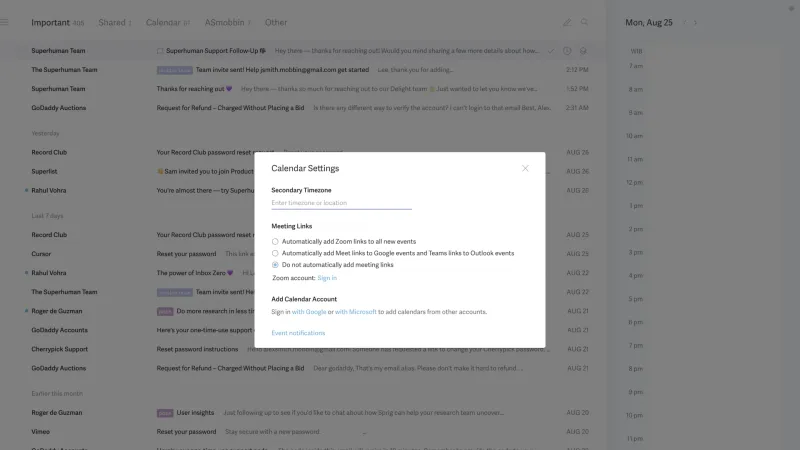This screenshot has height=450, width=800.
Task: Click the compose pencil icon
Action: (567, 22)
